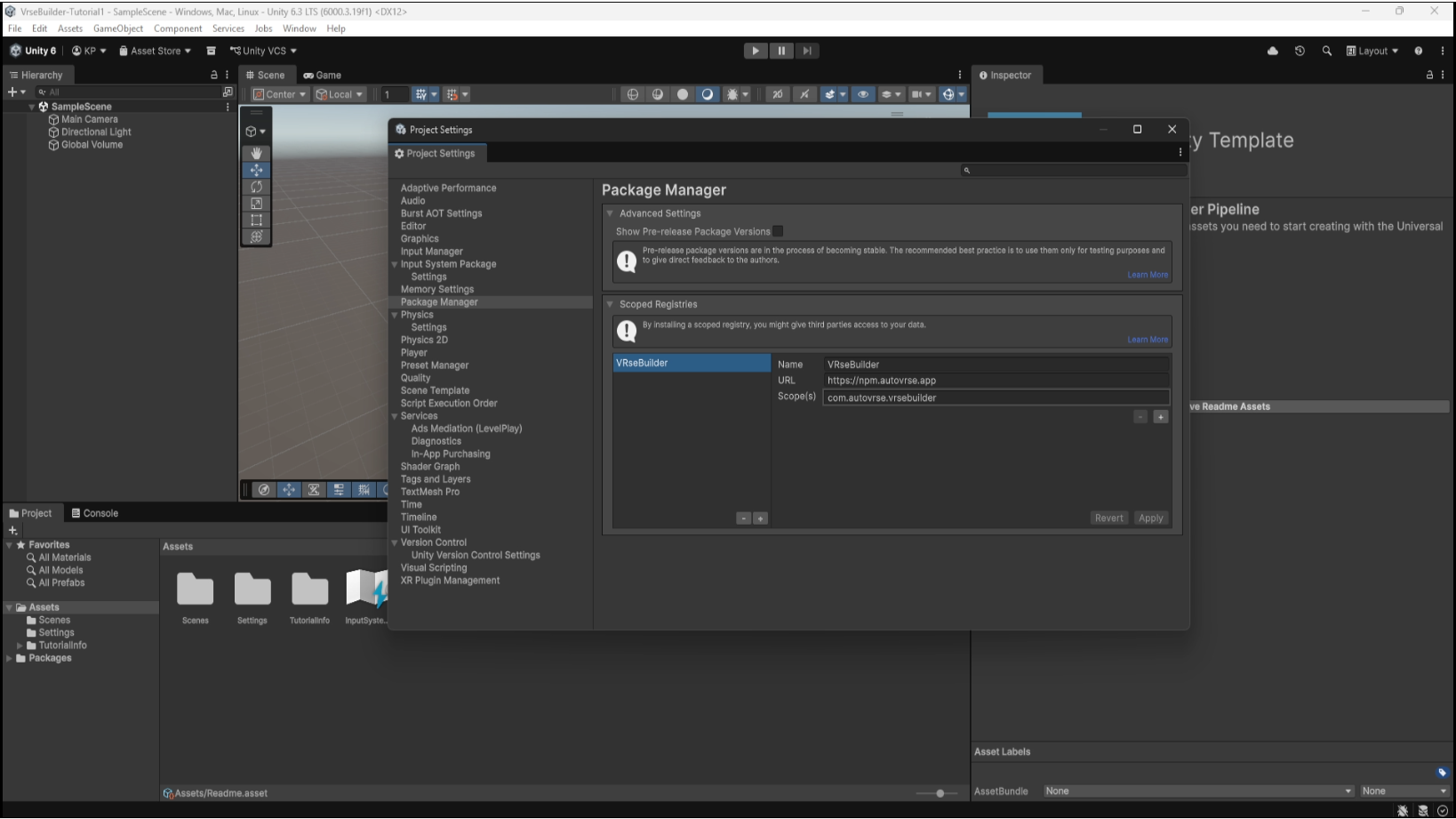Select the Transform tool in Scene toolbar
The image size is (1456, 819).
click(257, 237)
